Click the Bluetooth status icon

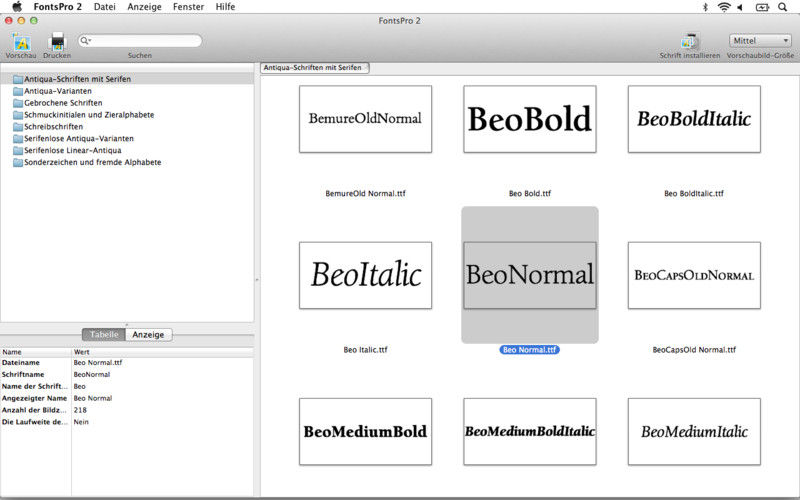705,7
